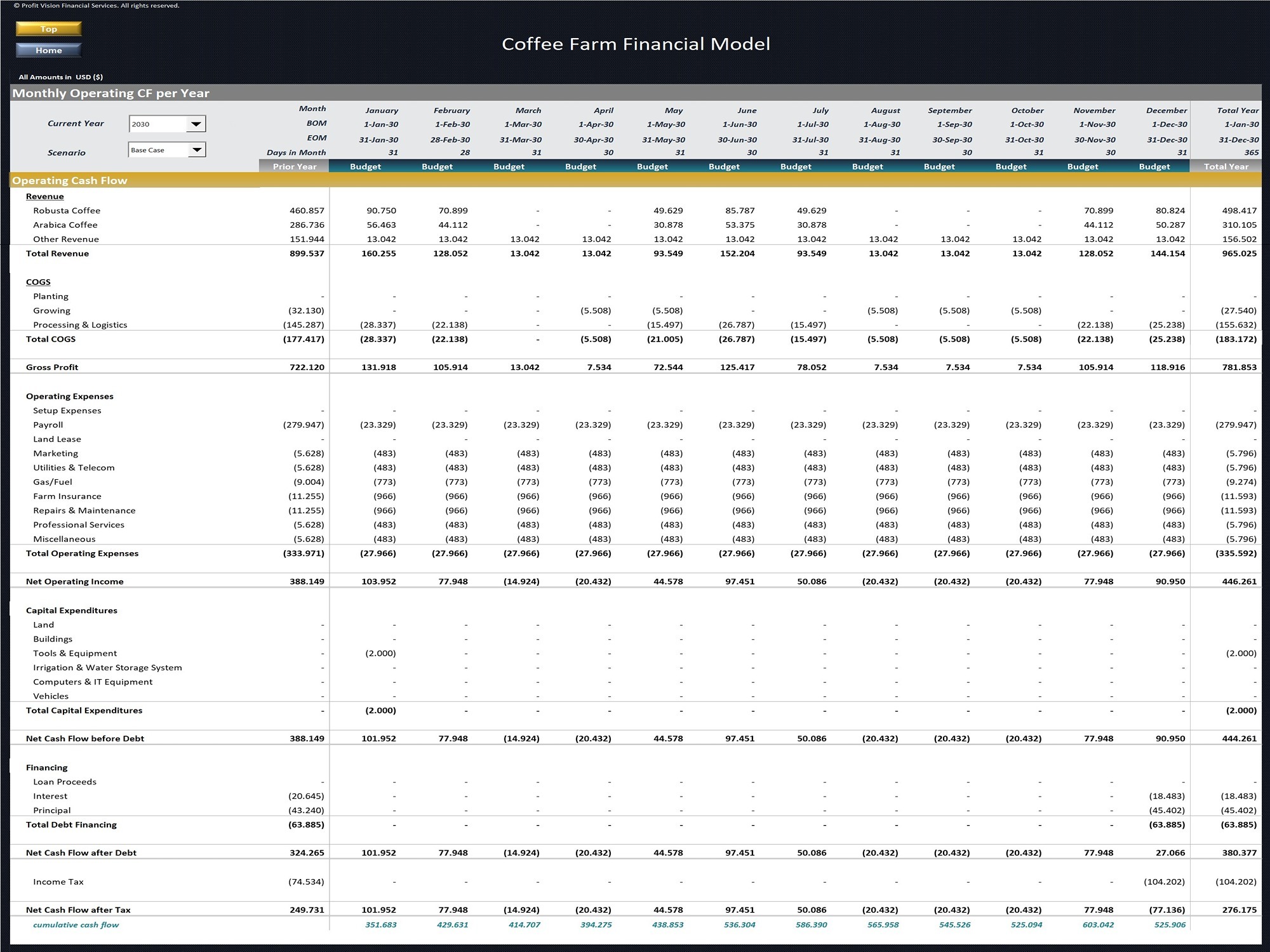Select the Land Lease row label
Screen dimensions: 1270x952
tap(57, 439)
